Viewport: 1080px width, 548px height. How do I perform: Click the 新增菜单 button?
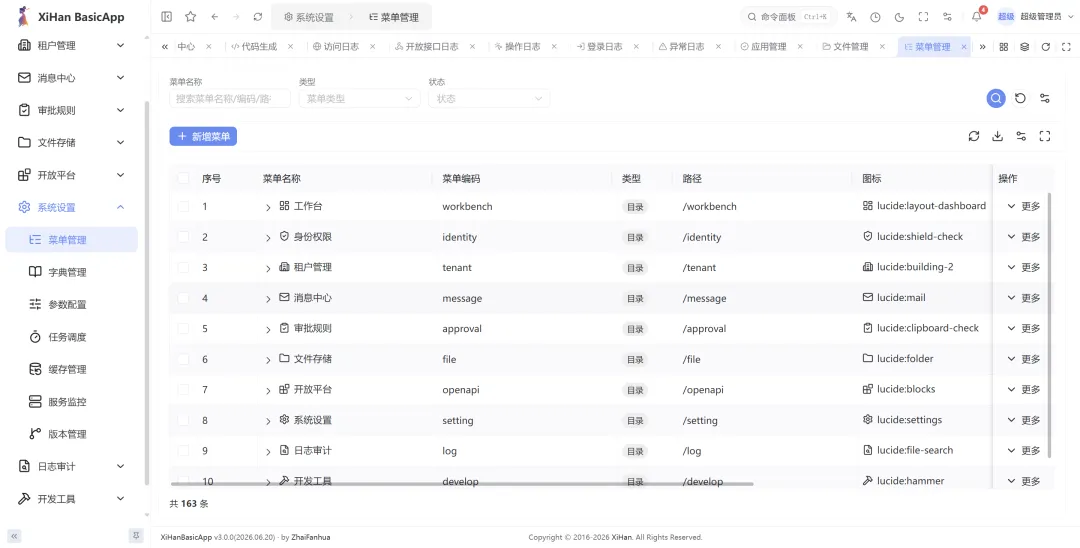click(x=203, y=136)
